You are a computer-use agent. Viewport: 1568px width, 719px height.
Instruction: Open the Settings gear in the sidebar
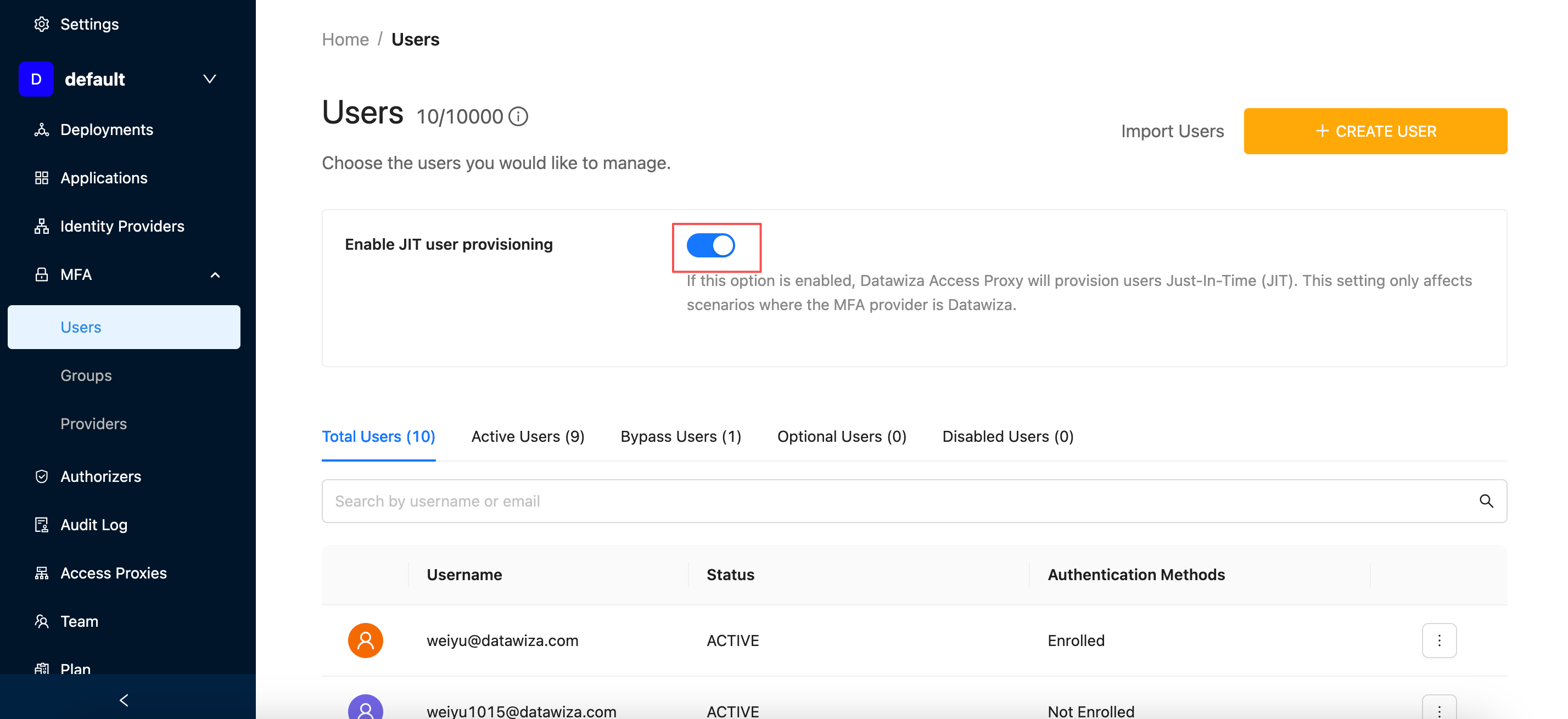click(x=41, y=24)
